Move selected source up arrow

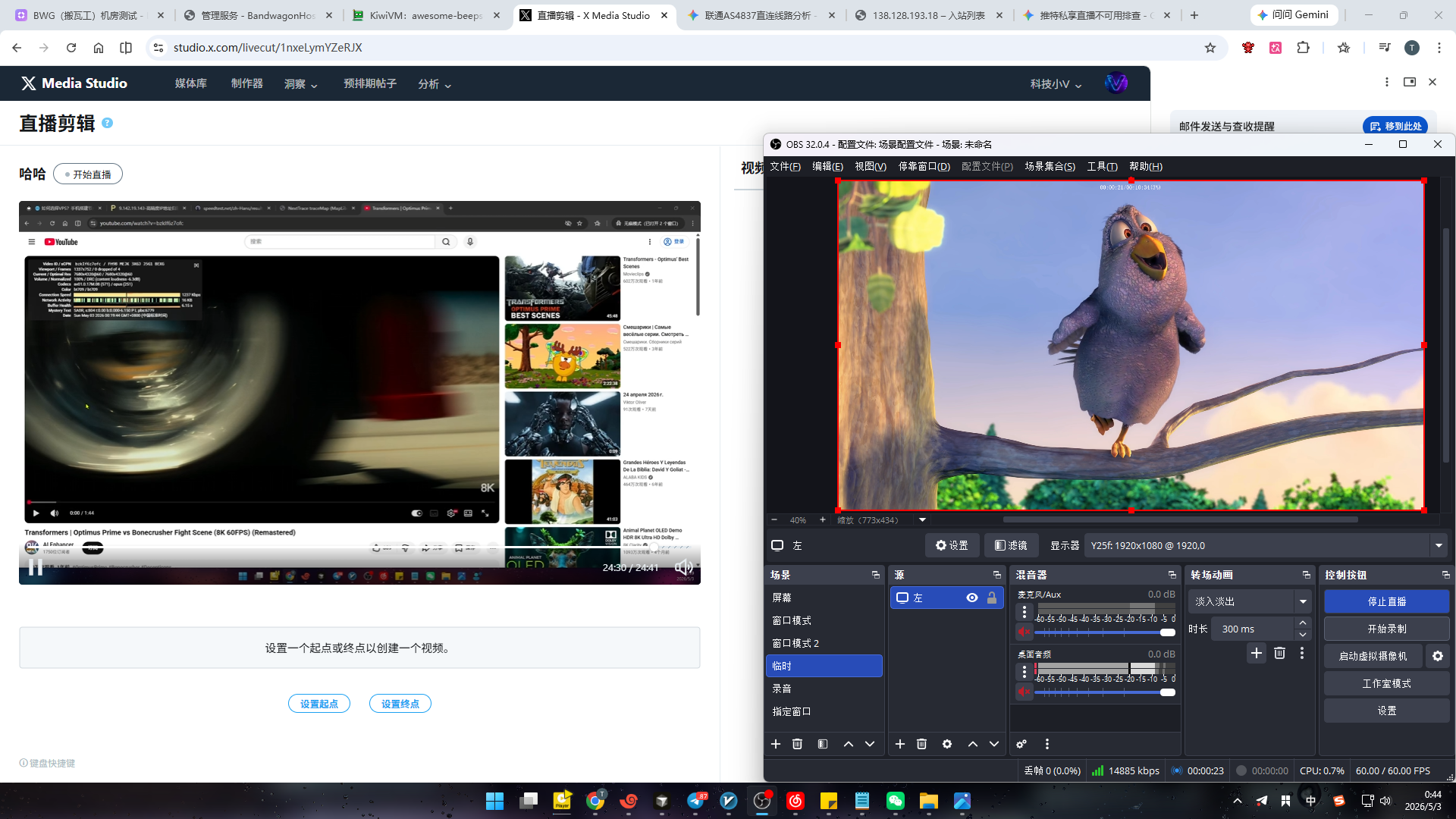pos(972,744)
